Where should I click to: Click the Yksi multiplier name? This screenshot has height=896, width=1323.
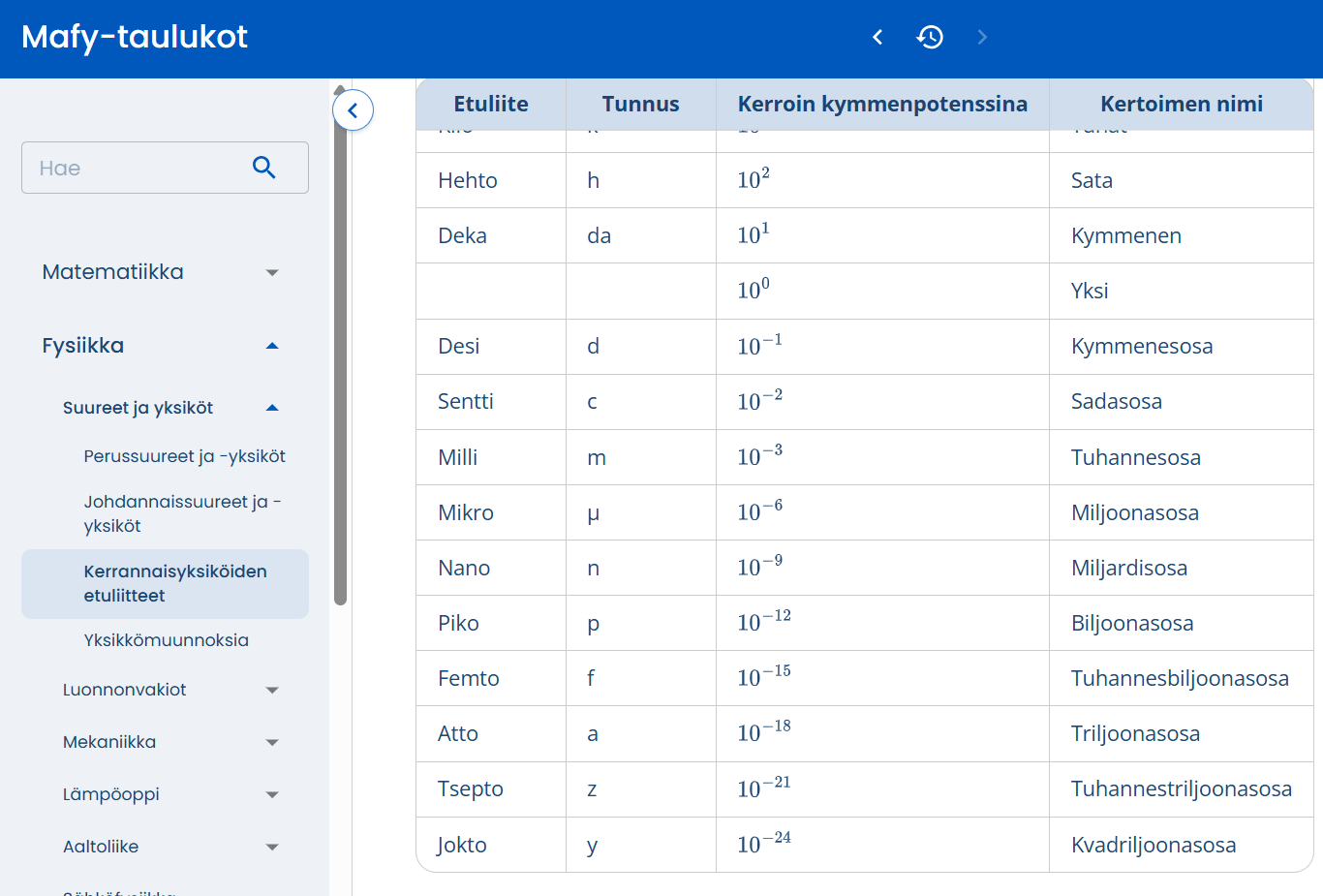(1090, 291)
